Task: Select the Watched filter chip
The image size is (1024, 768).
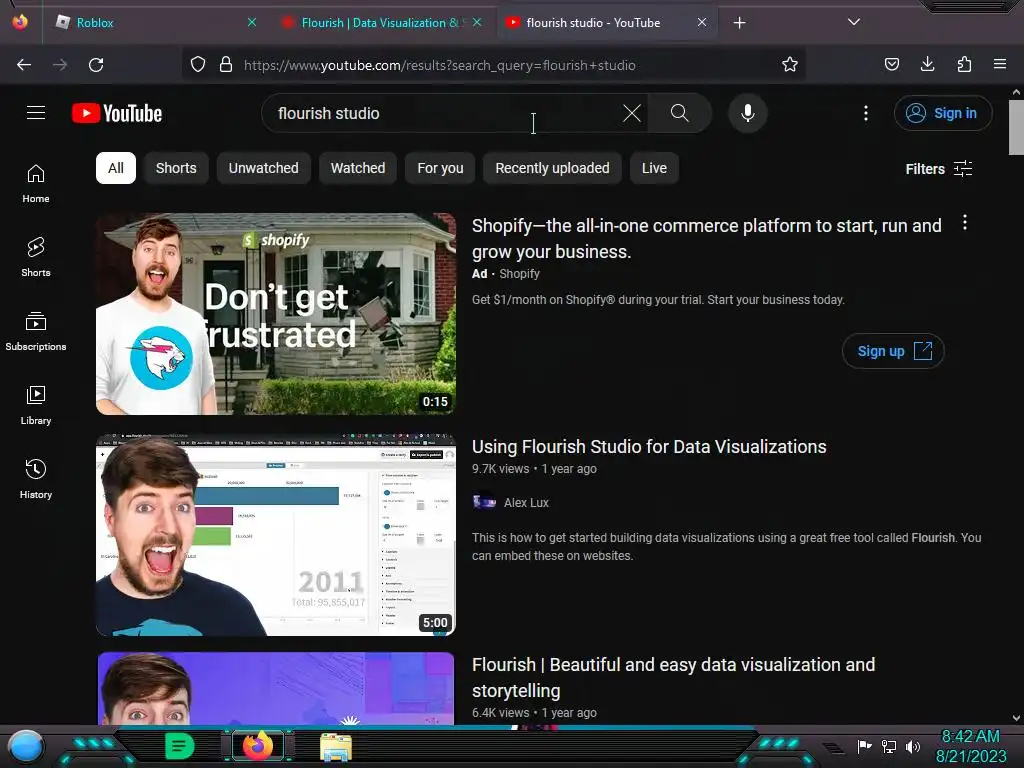Action: [x=358, y=168]
